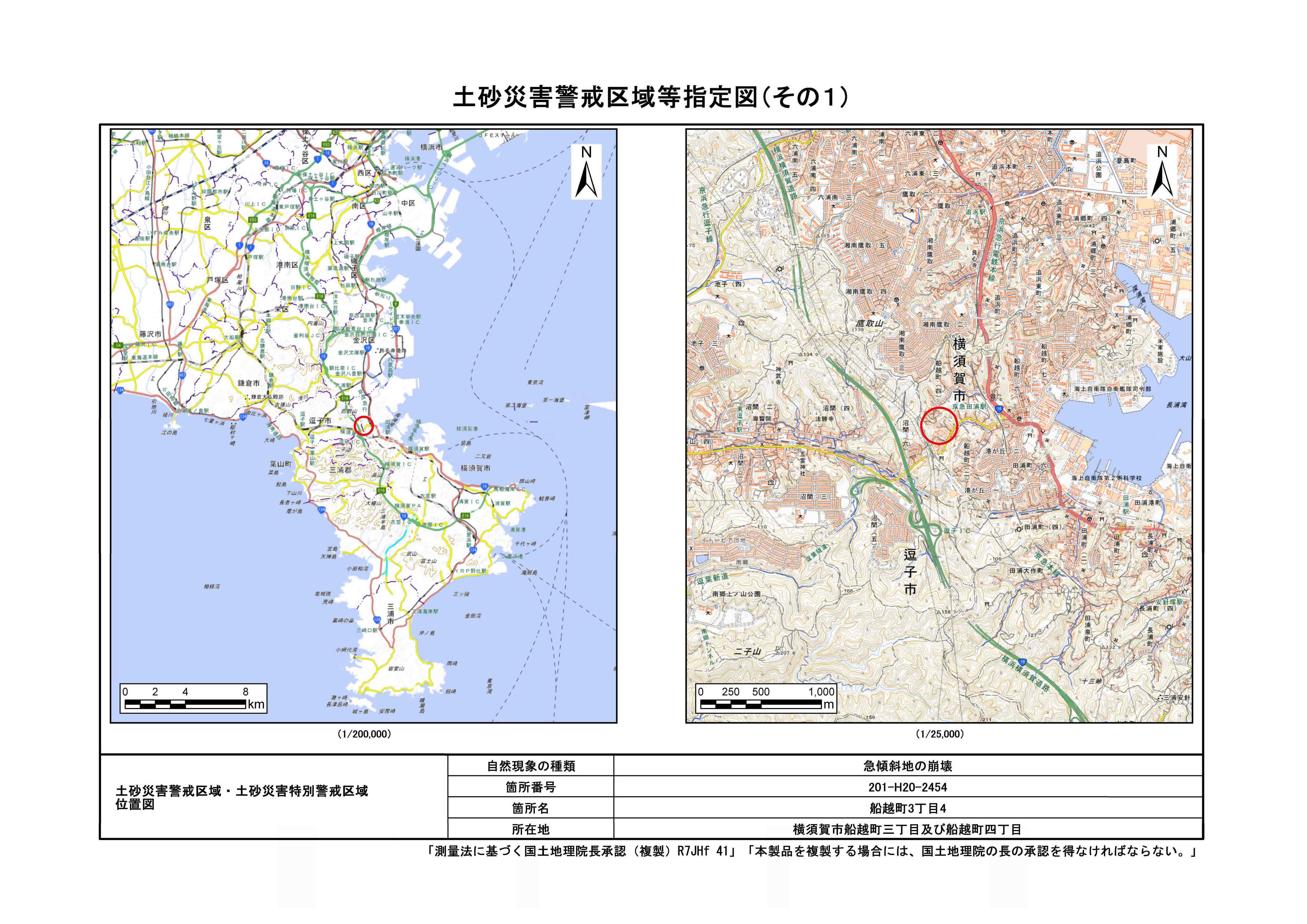This screenshot has width=1307, height=924.
Task: Click the 所在地 address value cell
Action: (907, 829)
